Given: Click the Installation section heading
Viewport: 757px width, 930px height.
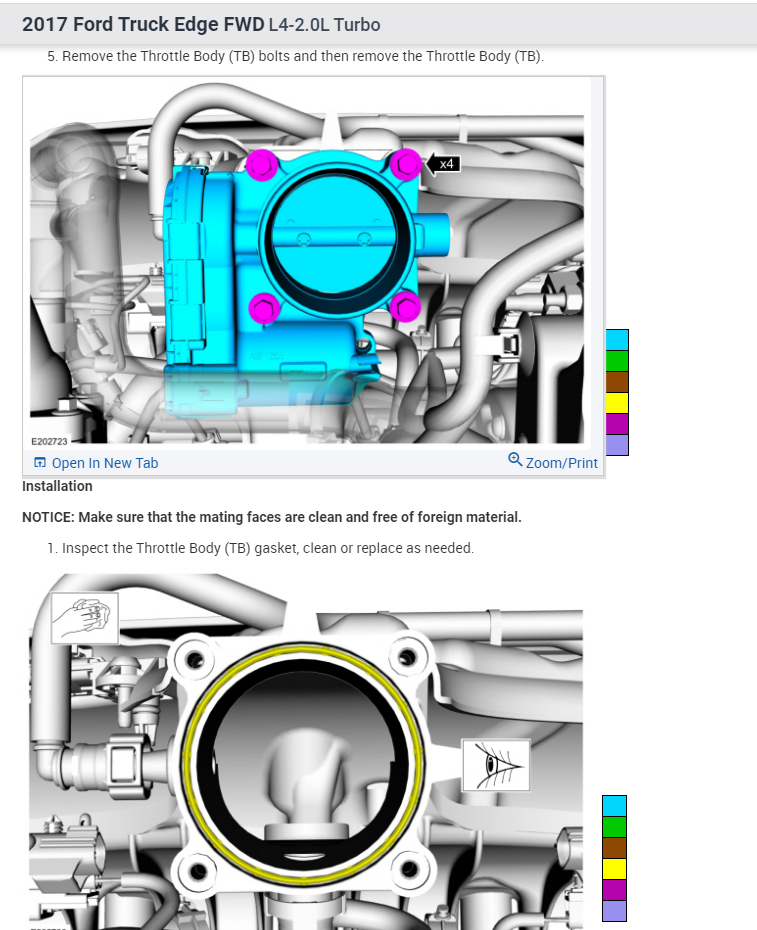Looking at the screenshot, I should pyautogui.click(x=57, y=486).
